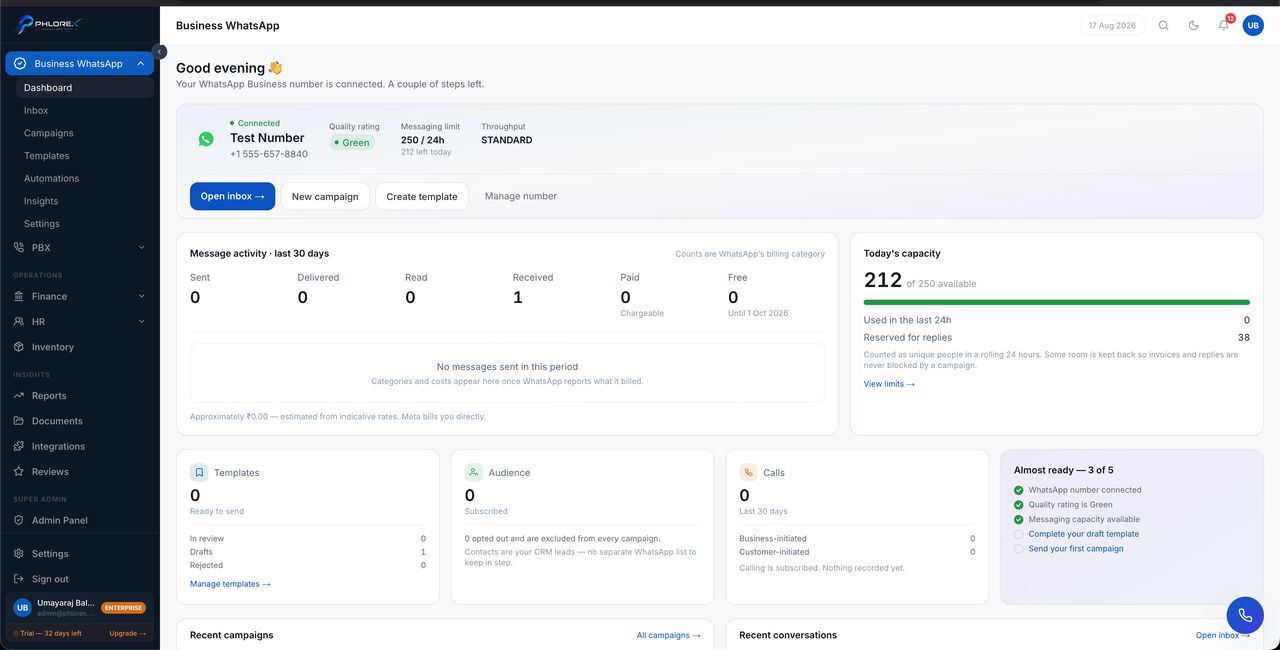Click the Reviews star icon
The width and height of the screenshot is (1280, 650).
pos(20,471)
